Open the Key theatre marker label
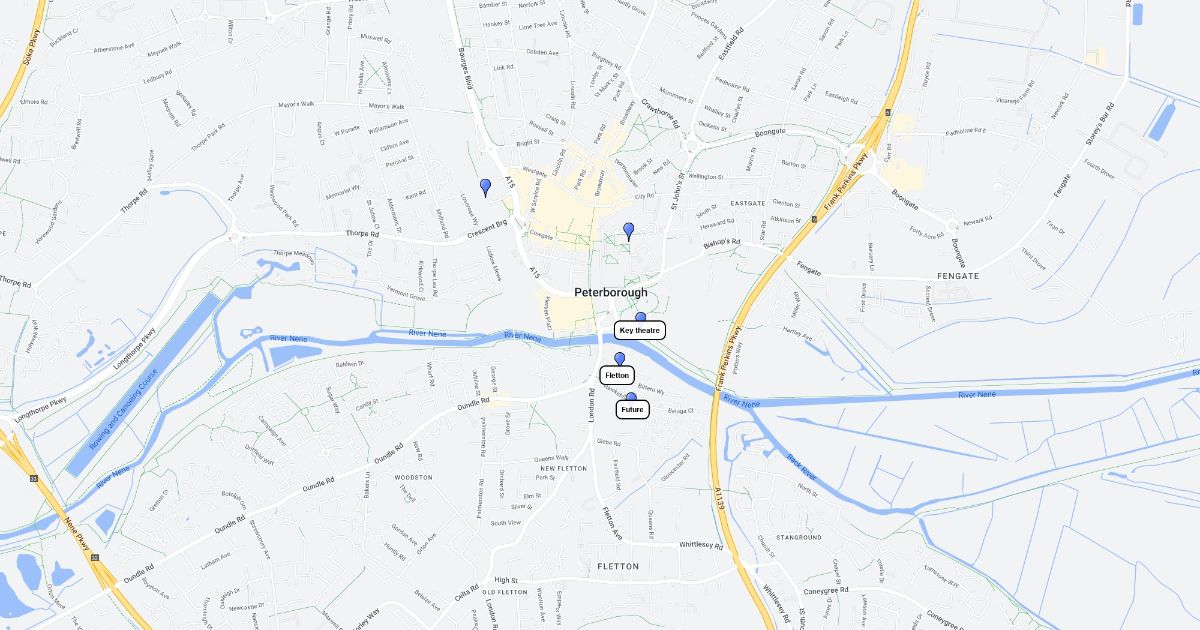The image size is (1200, 630). 640,330
